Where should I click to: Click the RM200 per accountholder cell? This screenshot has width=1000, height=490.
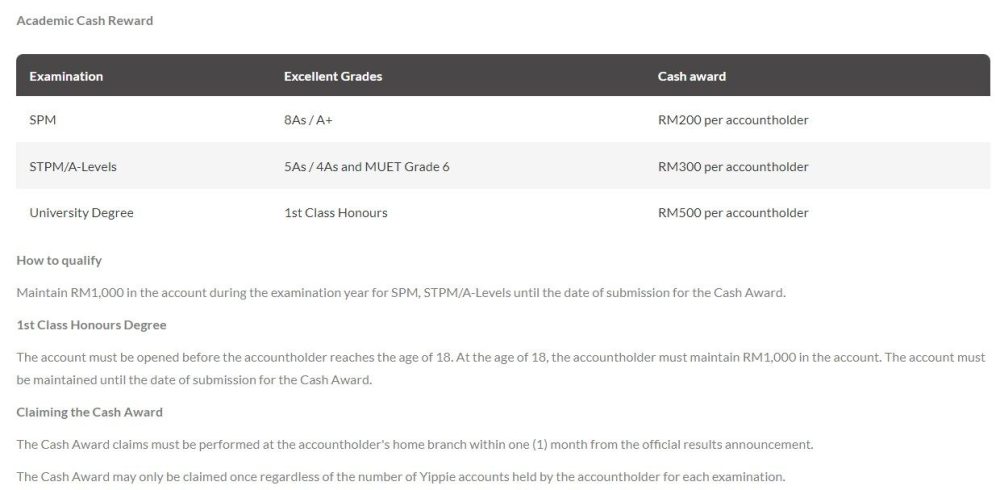733,120
